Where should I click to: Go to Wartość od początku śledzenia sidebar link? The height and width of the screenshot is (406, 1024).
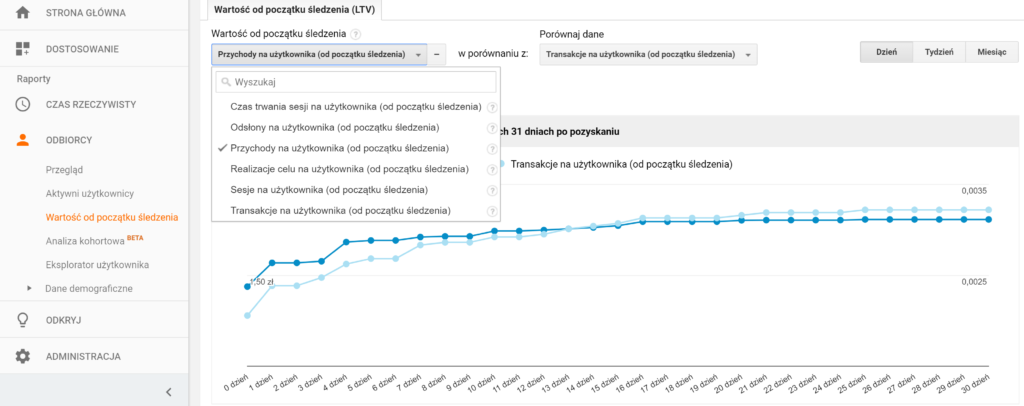(112, 217)
